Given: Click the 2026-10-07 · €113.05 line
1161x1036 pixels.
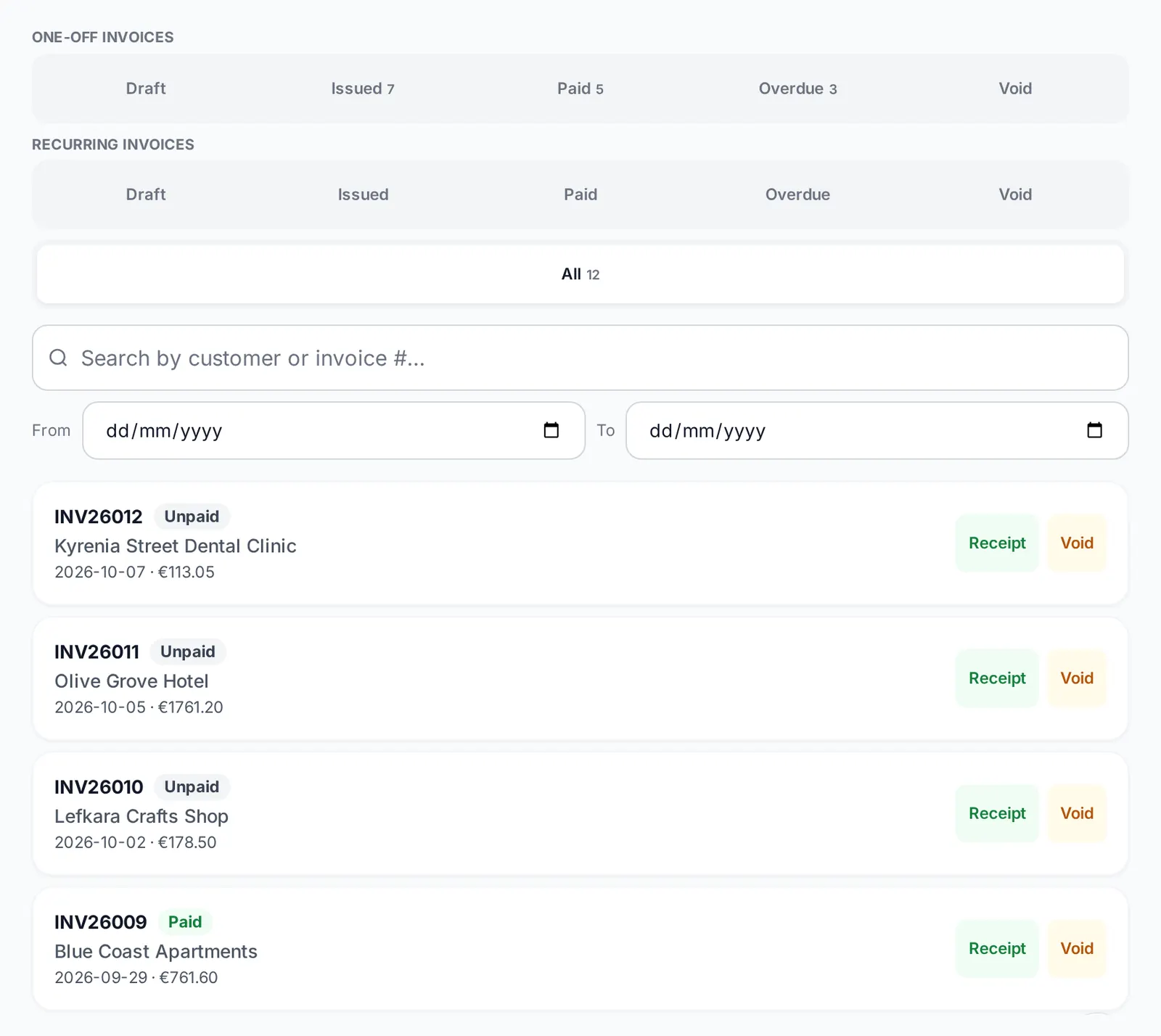Looking at the screenshot, I should 134,572.
